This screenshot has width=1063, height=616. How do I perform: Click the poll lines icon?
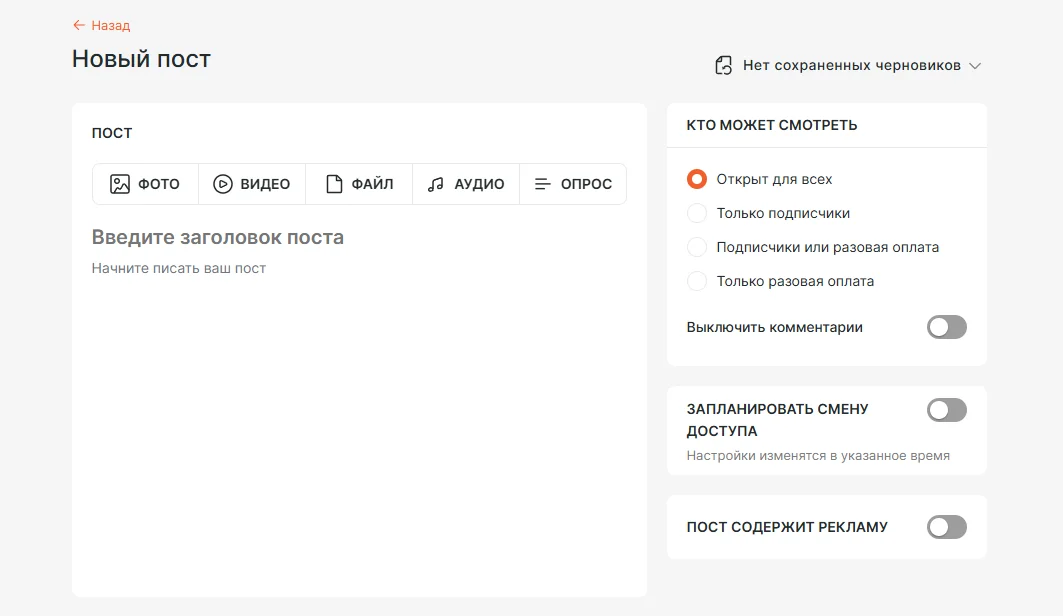point(543,184)
